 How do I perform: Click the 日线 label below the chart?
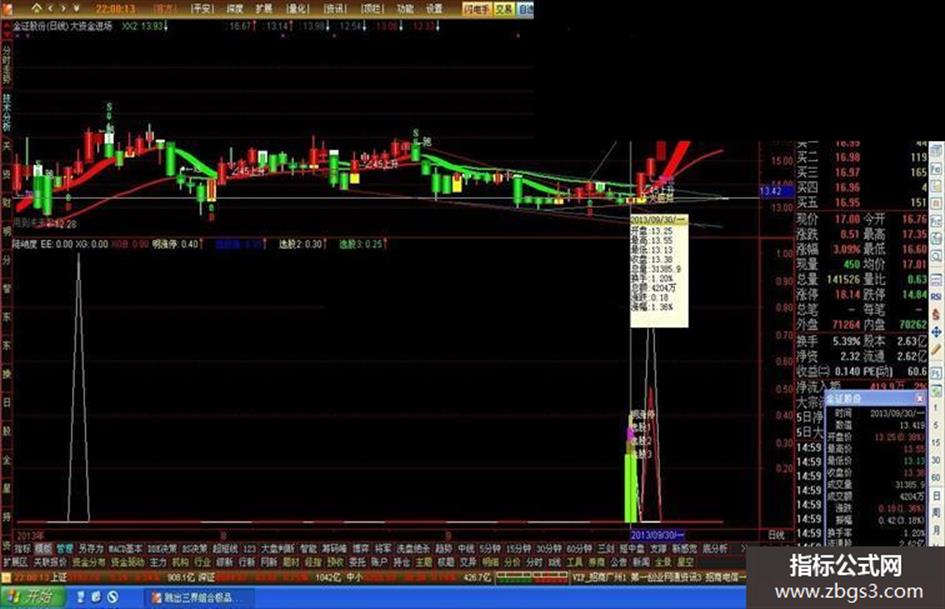pyautogui.click(x=776, y=535)
